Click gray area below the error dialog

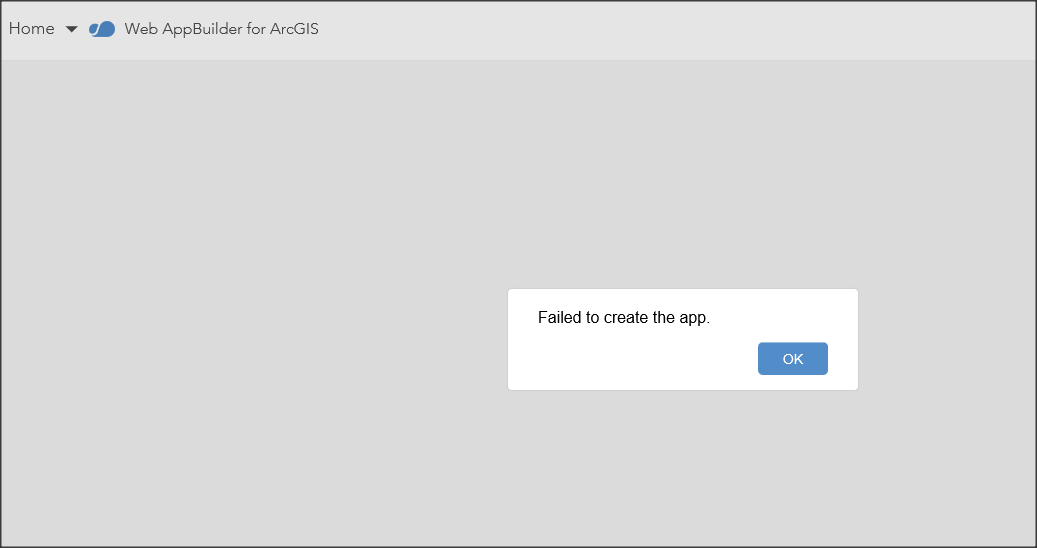pos(681,463)
